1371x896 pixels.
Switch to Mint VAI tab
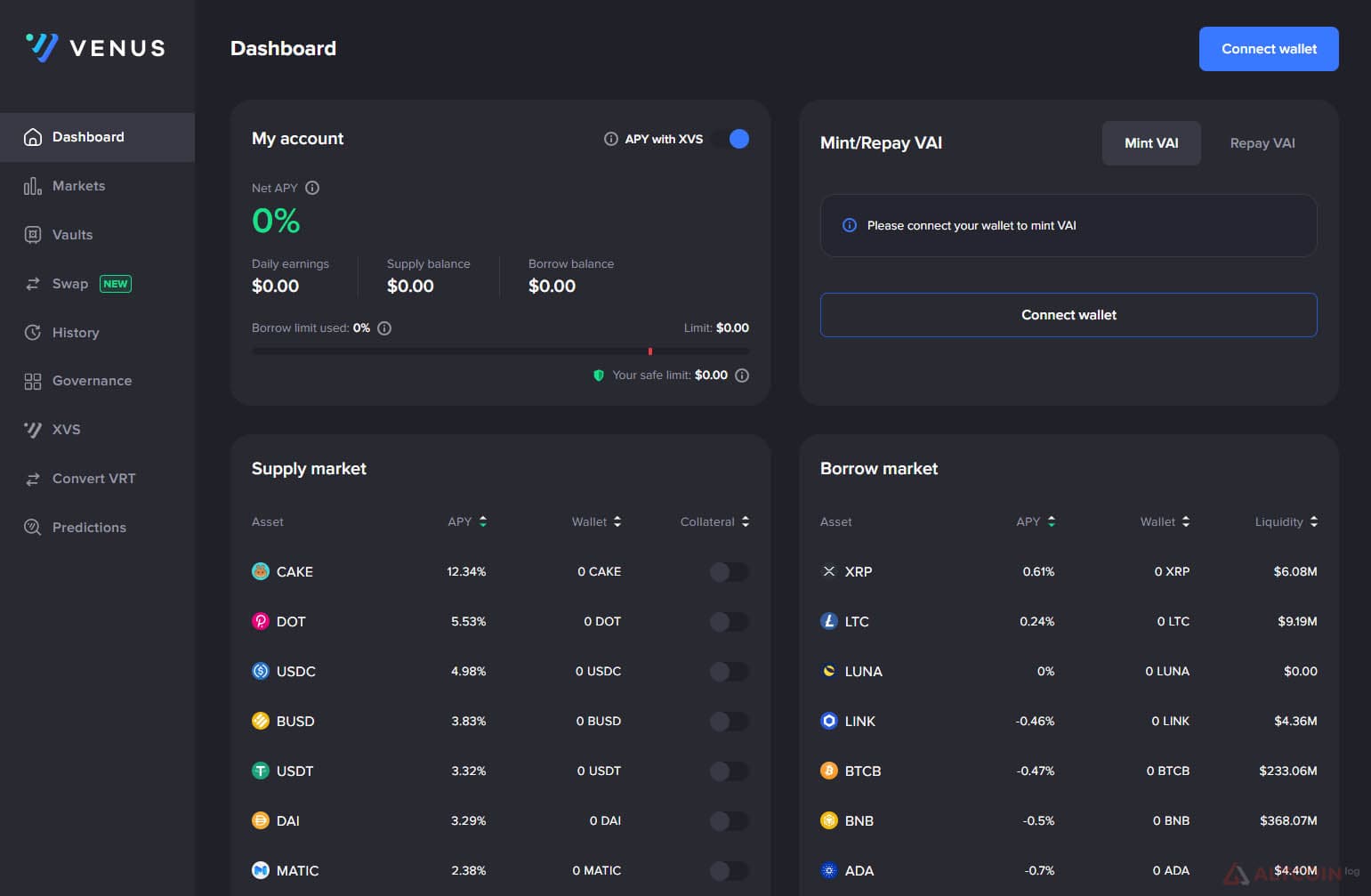(1151, 143)
